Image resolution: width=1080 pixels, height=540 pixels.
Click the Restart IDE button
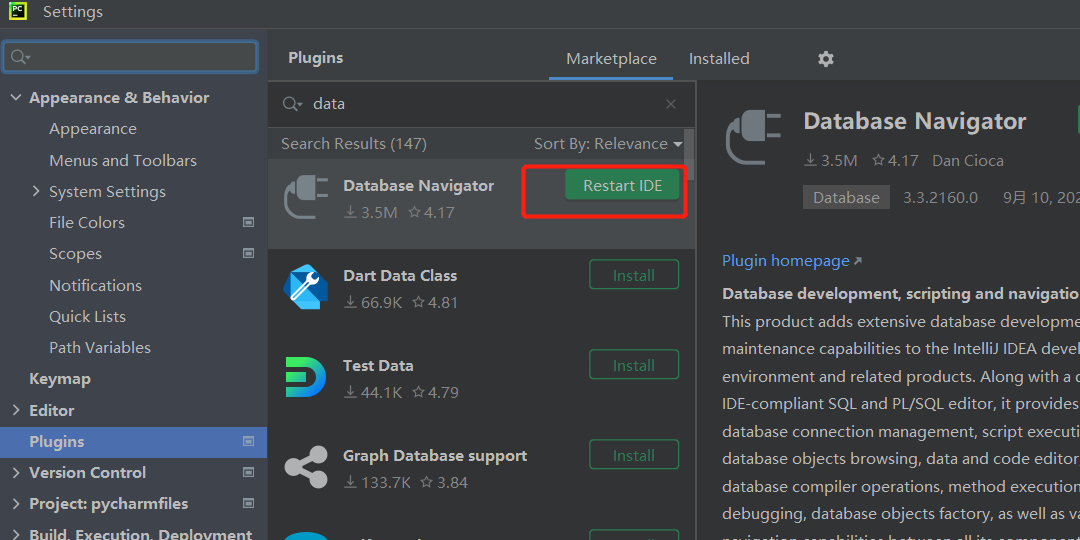click(622, 186)
